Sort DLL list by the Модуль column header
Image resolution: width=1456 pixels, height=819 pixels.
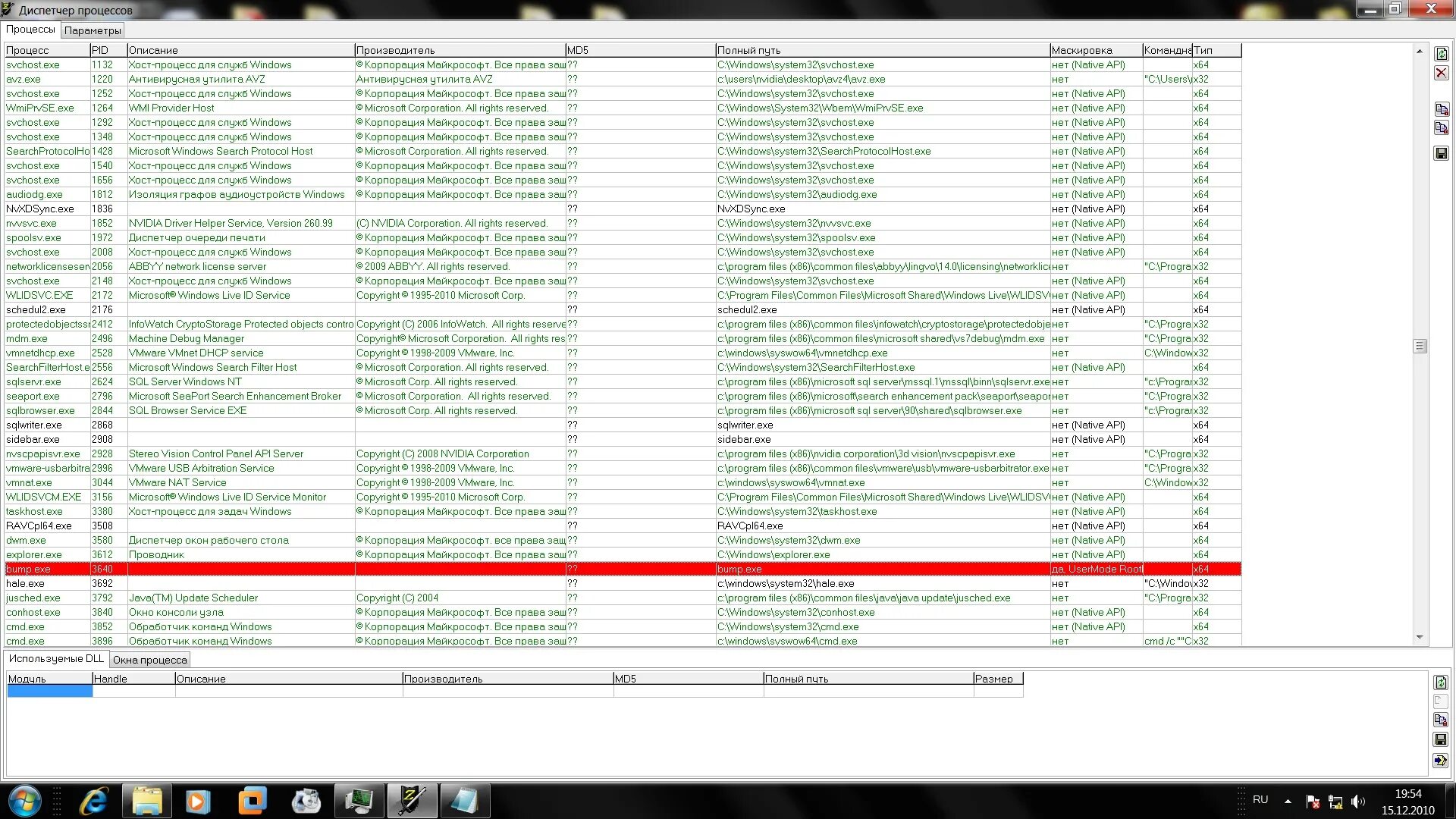tap(49, 679)
